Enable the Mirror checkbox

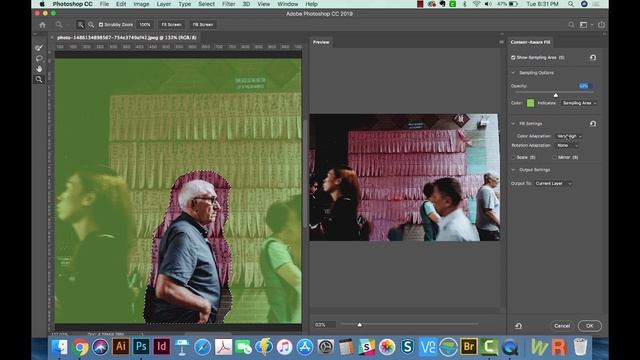[x=554, y=157]
